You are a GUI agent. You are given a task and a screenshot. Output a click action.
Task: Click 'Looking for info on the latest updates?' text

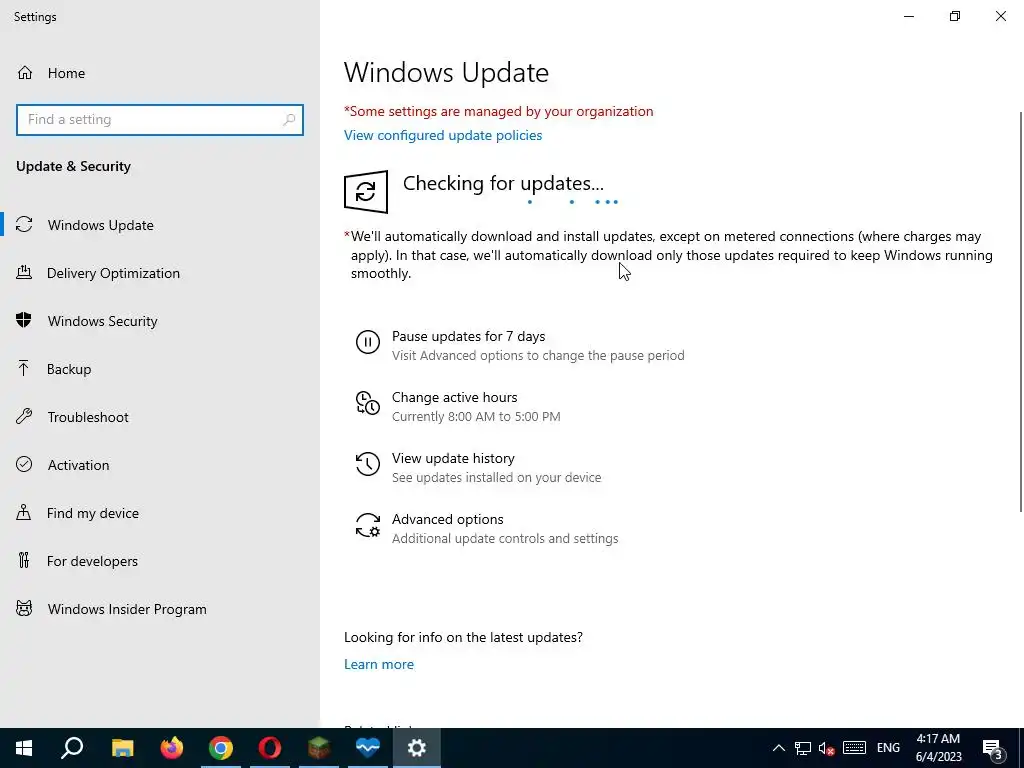463,637
